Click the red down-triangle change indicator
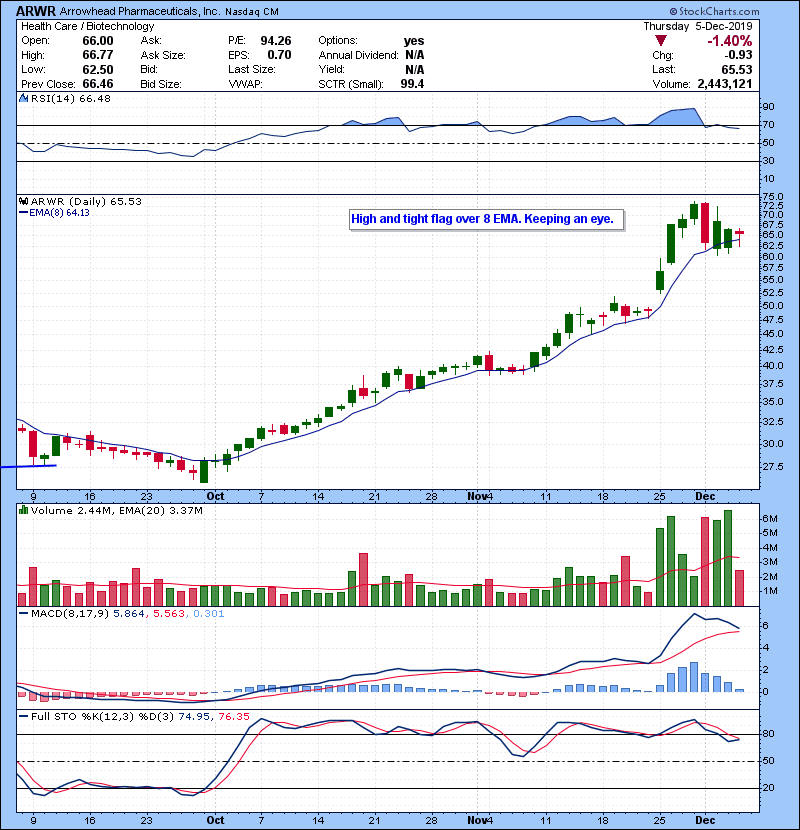The height and width of the screenshot is (830, 800). (660, 41)
